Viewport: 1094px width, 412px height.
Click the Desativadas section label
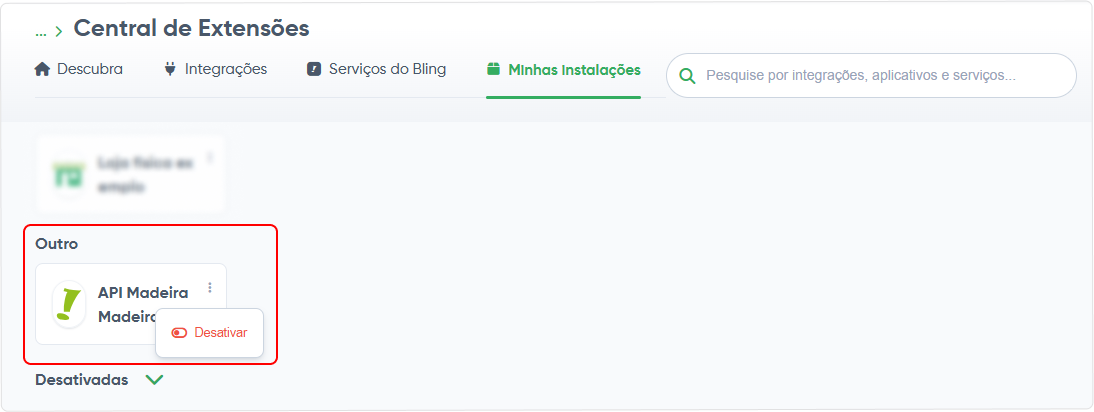82,380
